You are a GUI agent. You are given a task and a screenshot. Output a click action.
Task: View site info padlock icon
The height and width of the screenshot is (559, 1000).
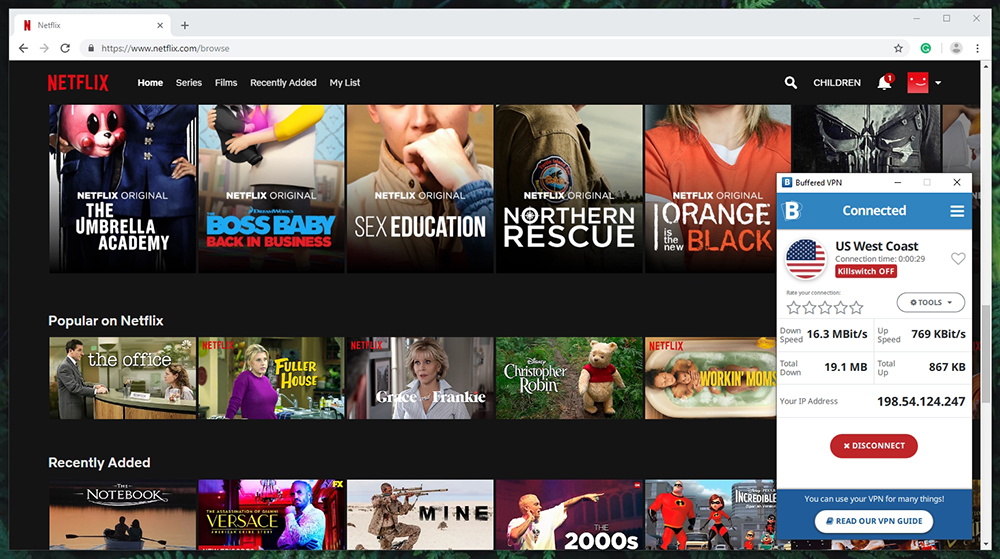tap(91, 48)
